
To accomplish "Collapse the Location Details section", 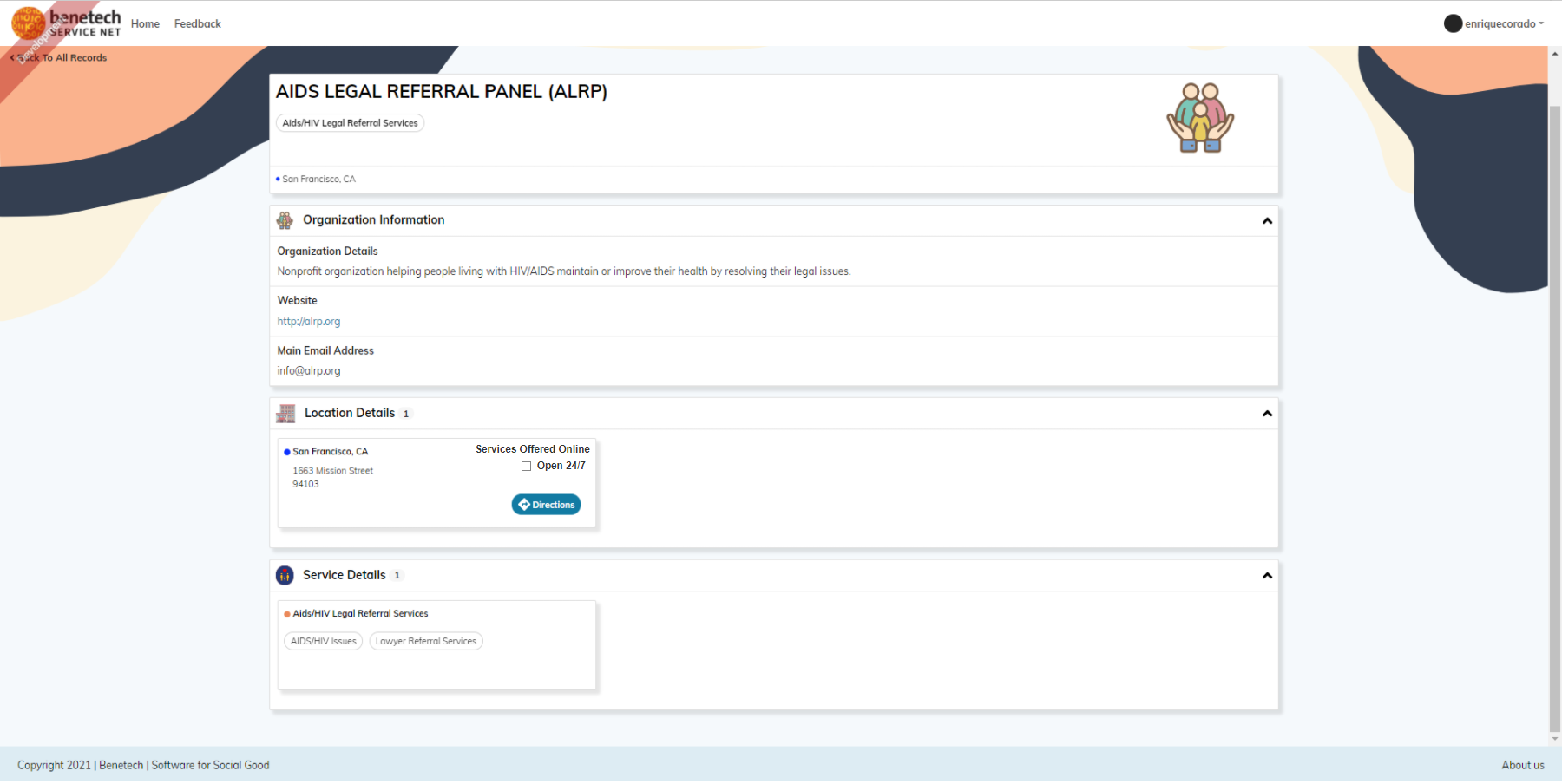I will click(x=1267, y=414).
